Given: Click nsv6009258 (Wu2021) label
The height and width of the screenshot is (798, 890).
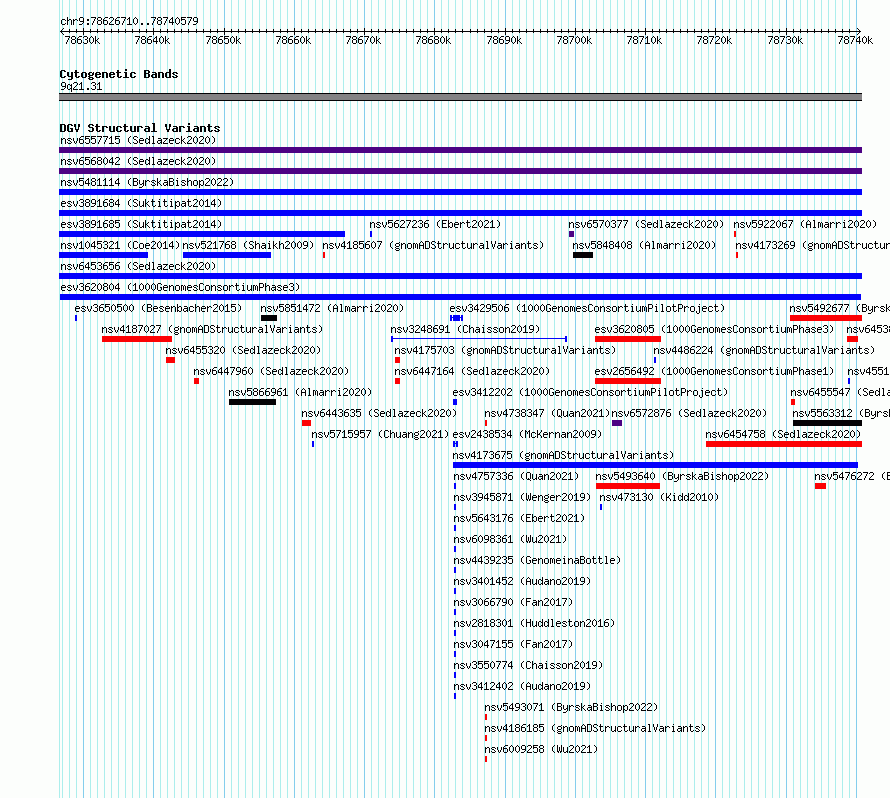Looking at the screenshot, I should pyautogui.click(x=541, y=749).
